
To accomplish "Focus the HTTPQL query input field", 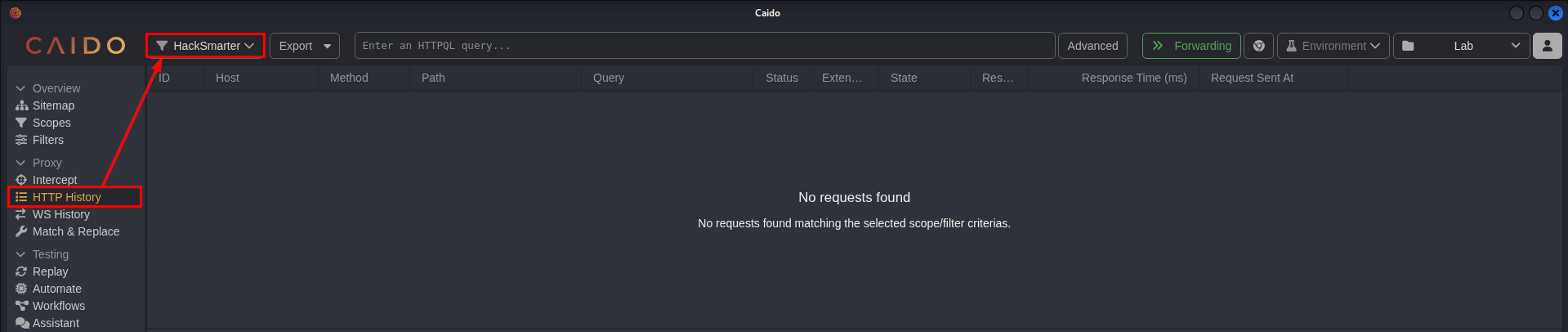I will click(704, 46).
